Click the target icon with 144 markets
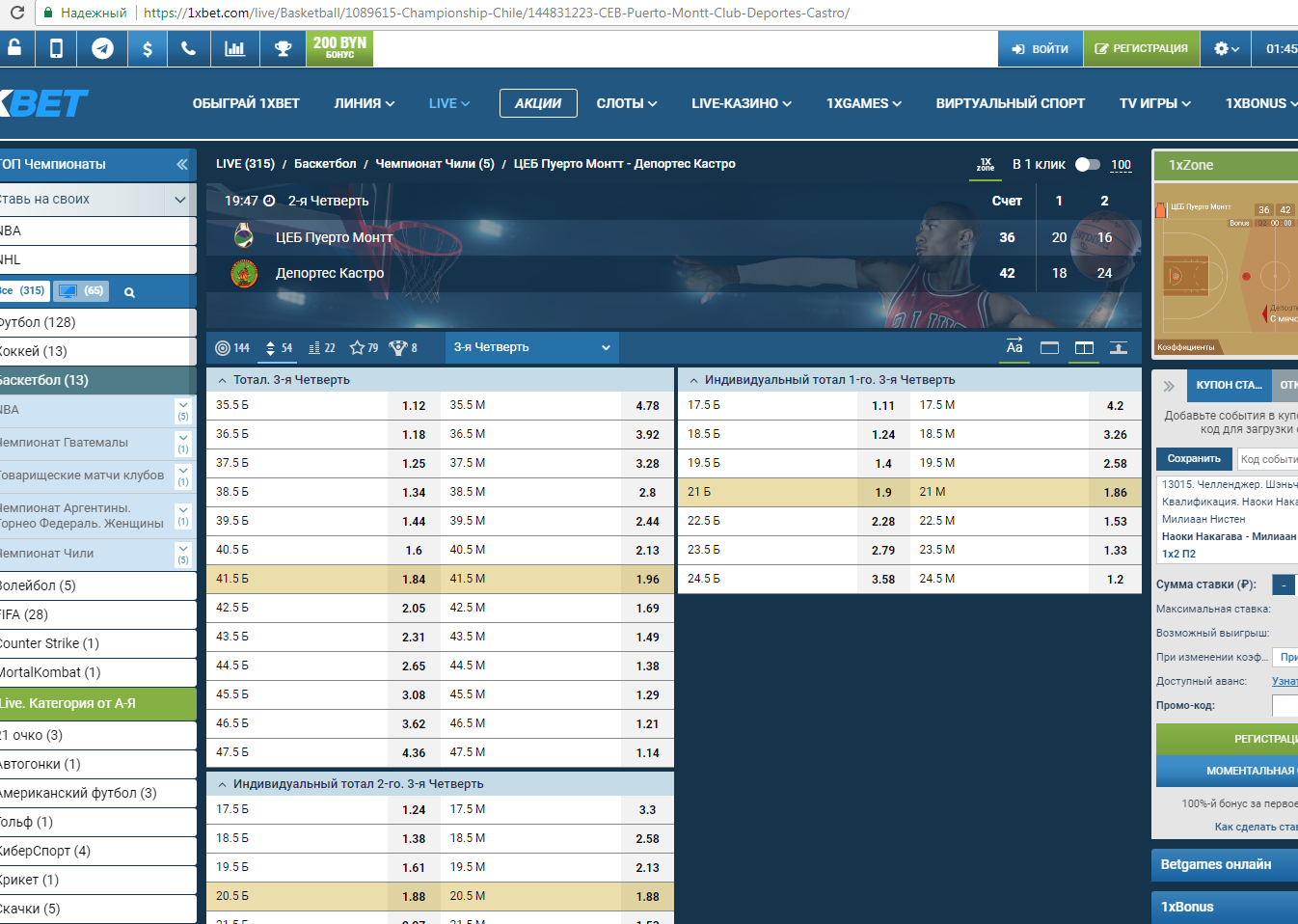 click(x=232, y=347)
